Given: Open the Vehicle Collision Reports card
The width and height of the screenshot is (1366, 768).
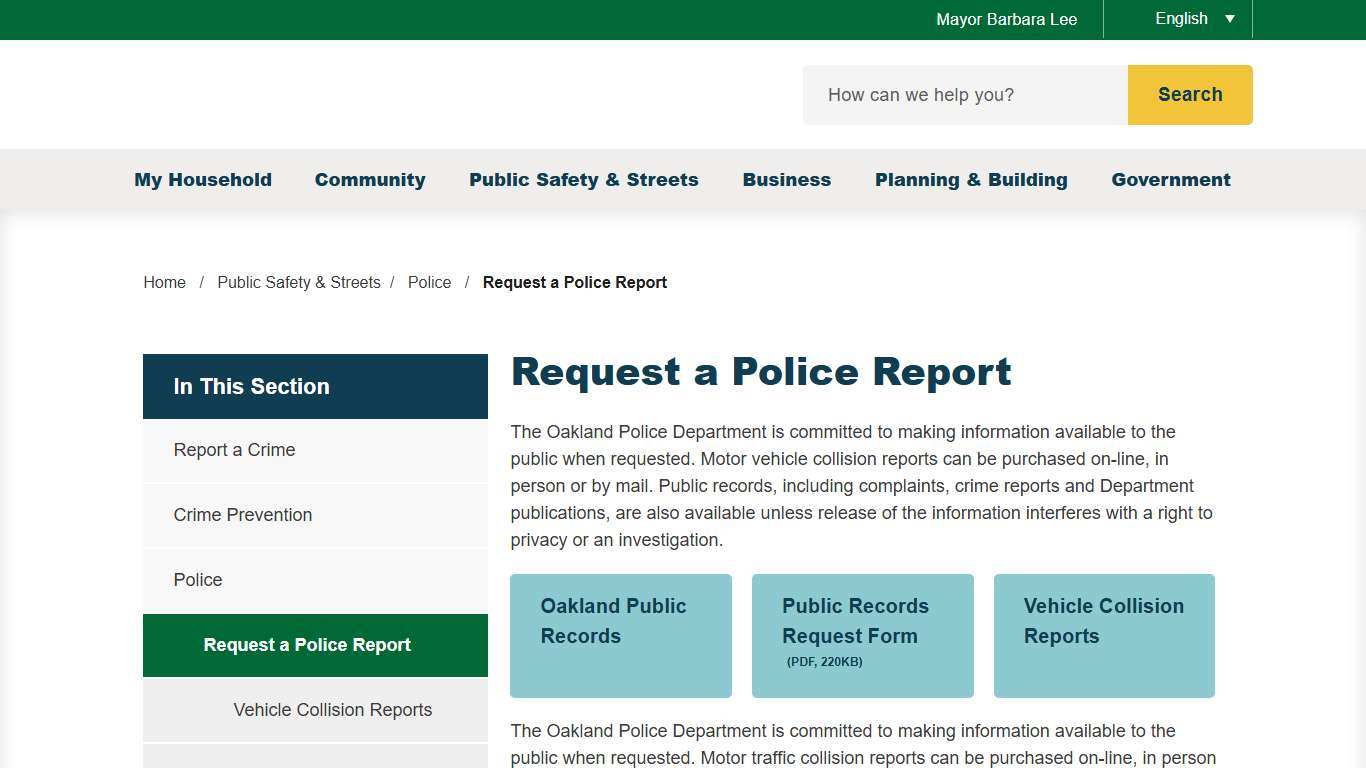Looking at the screenshot, I should click(x=1103, y=636).
